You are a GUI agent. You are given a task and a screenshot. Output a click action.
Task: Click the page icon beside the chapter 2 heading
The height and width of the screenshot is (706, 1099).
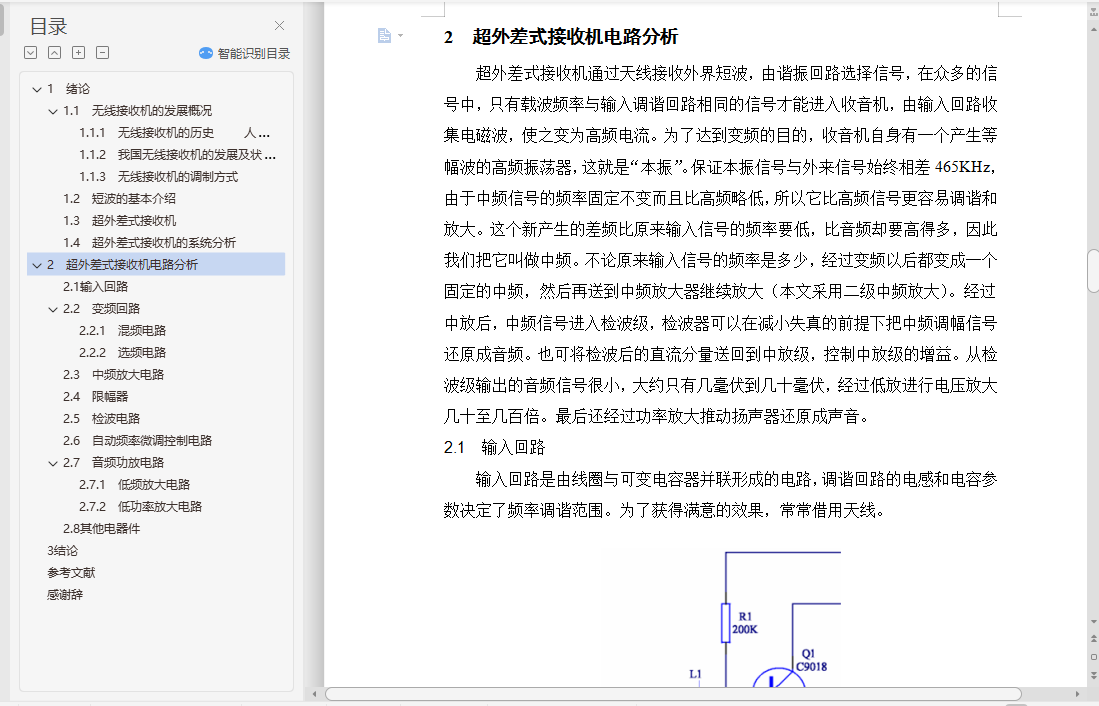384,36
